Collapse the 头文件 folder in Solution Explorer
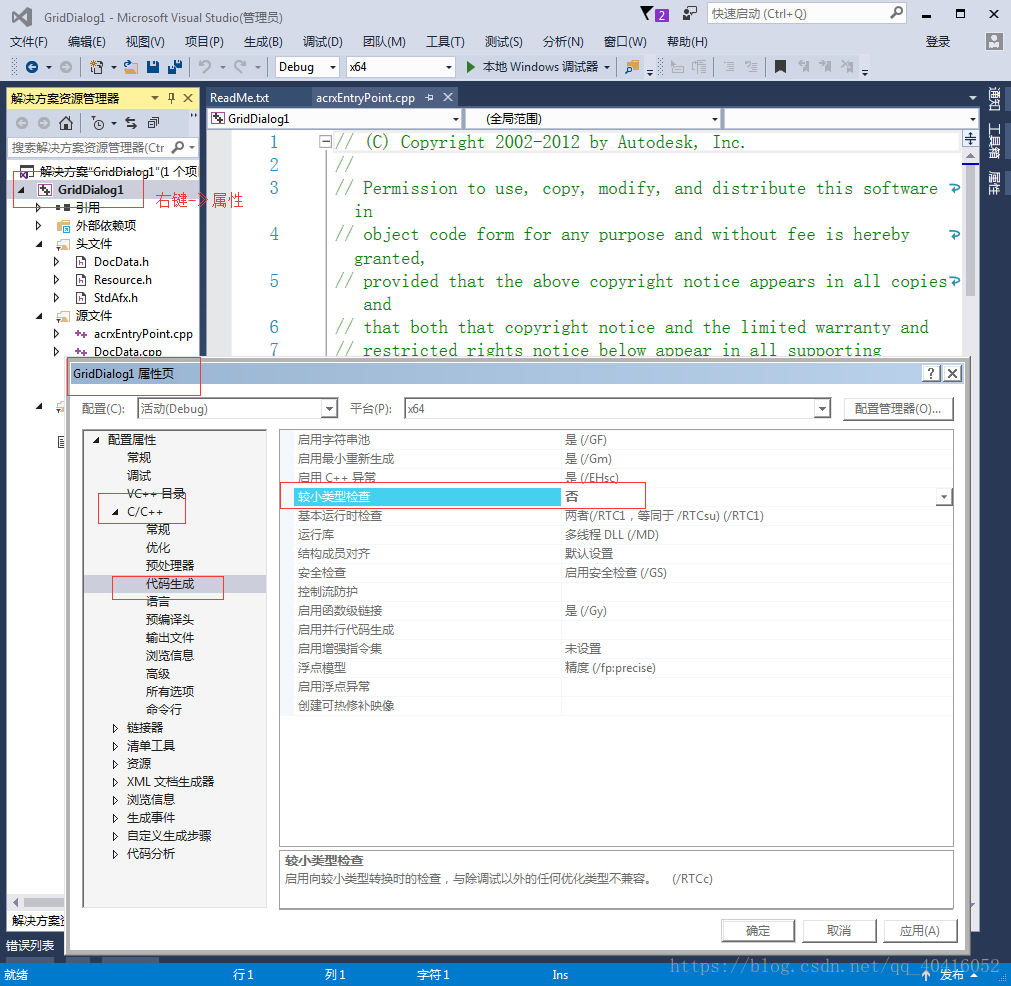1011x986 pixels. 39,244
